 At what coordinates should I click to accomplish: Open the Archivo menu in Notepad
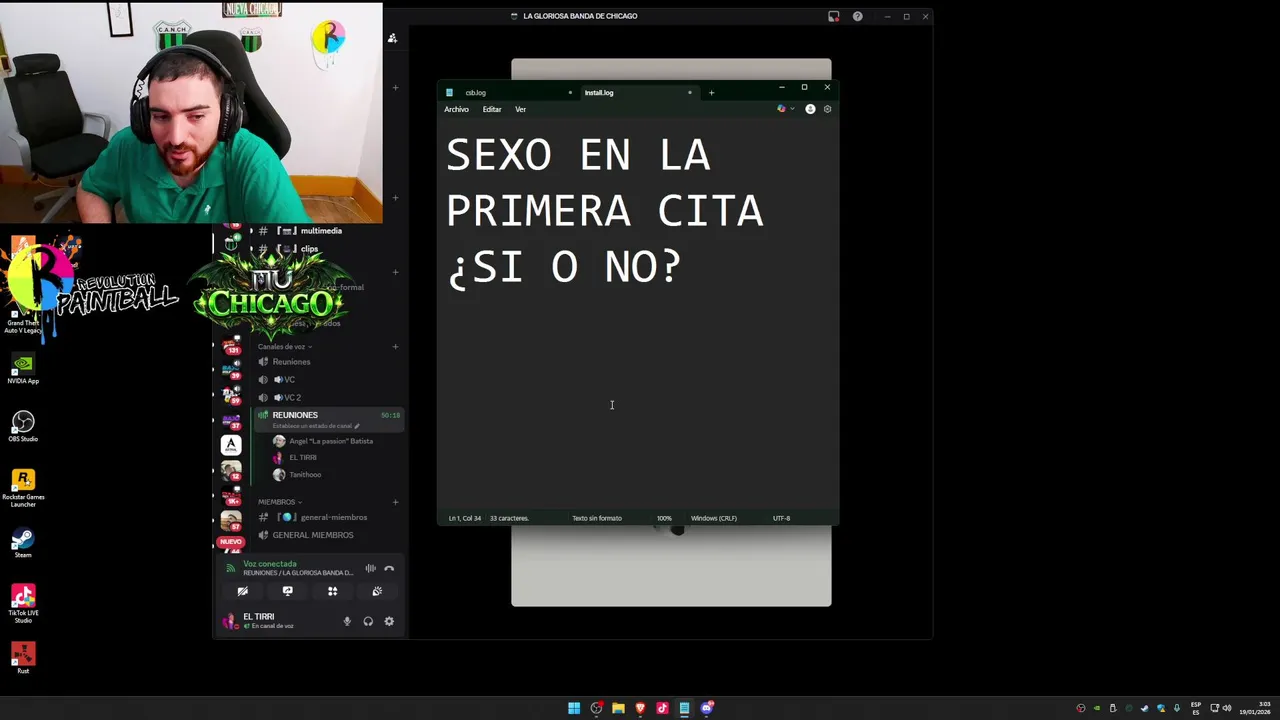pyautogui.click(x=456, y=109)
